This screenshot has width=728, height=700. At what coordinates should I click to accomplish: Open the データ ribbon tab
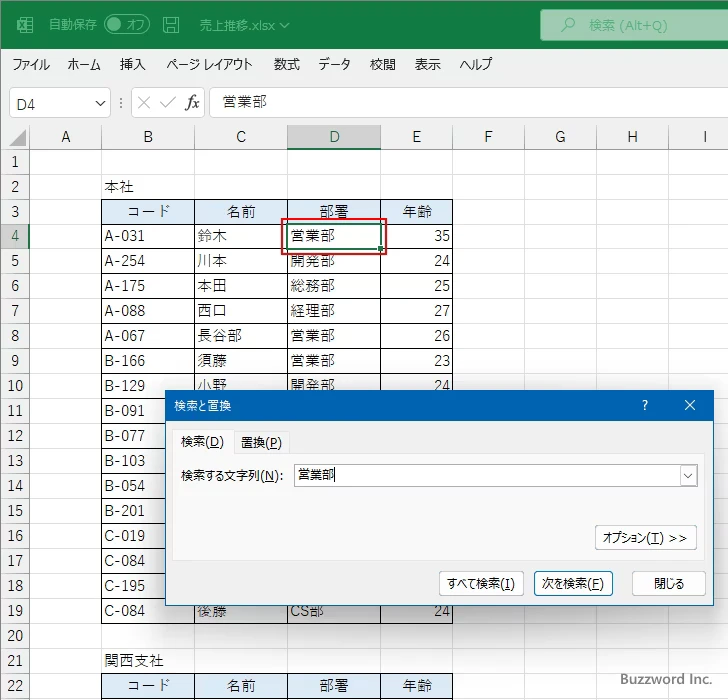click(x=334, y=64)
